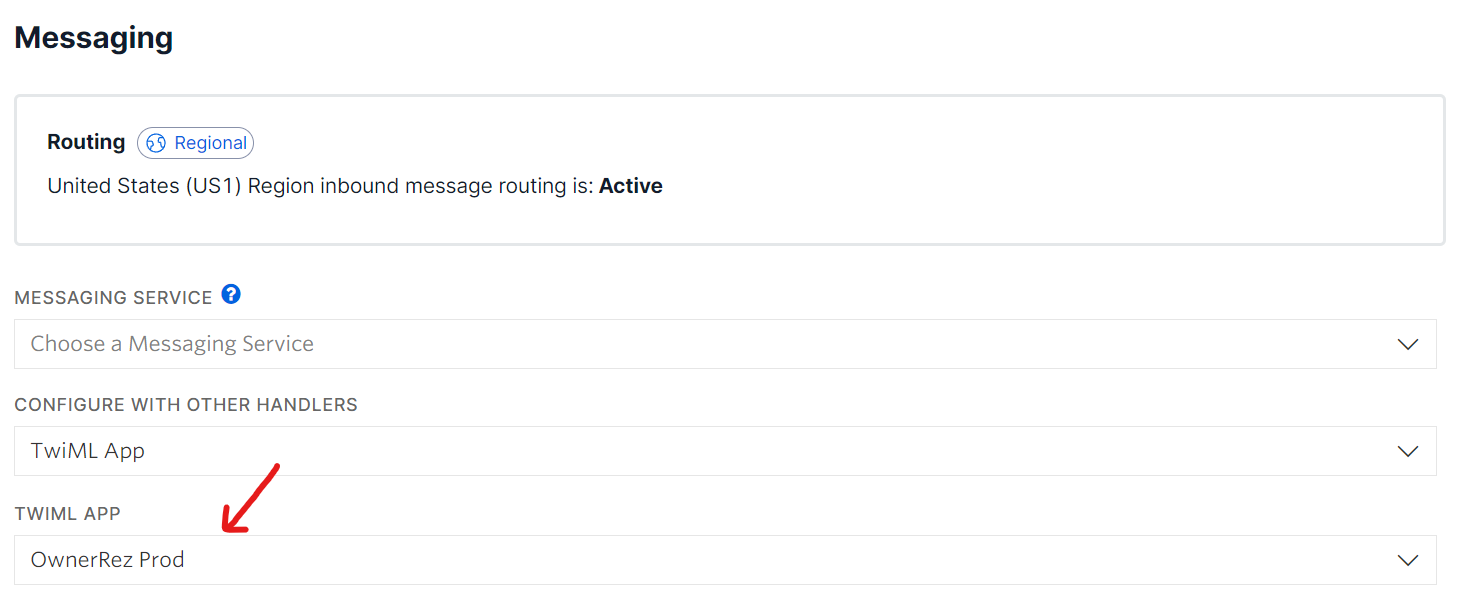Select the 'Choose a Messaging Service' placeholder text
1458x616 pixels.
point(172,344)
